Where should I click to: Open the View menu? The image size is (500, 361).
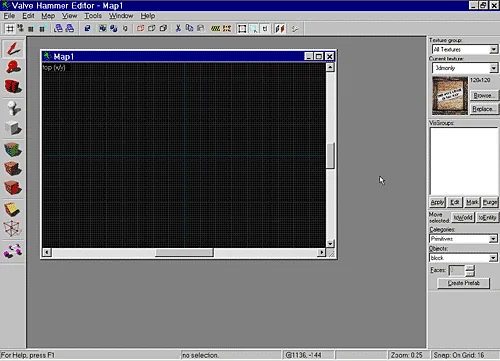coord(69,16)
